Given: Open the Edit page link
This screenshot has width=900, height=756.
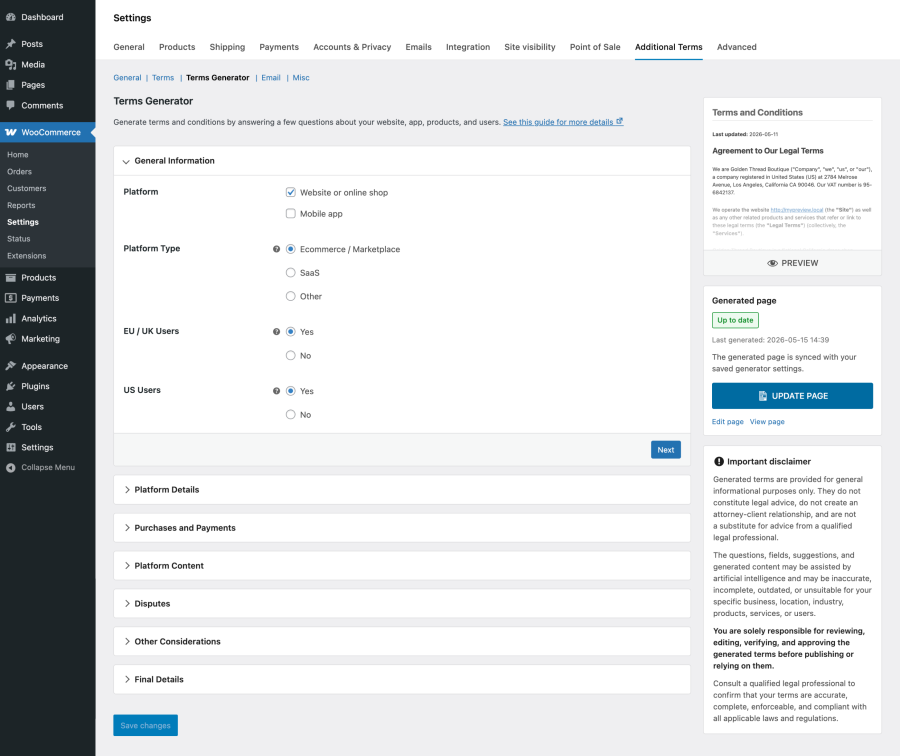Looking at the screenshot, I should [x=727, y=422].
